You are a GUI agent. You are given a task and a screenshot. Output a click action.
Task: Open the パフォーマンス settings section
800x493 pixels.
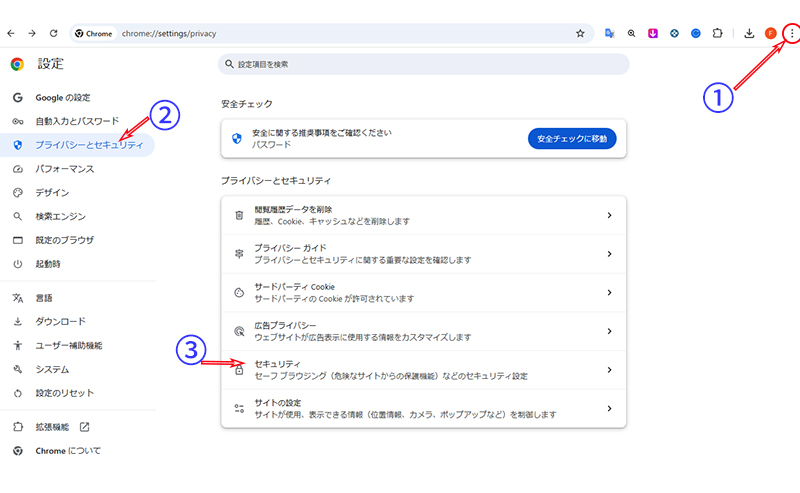click(64, 169)
